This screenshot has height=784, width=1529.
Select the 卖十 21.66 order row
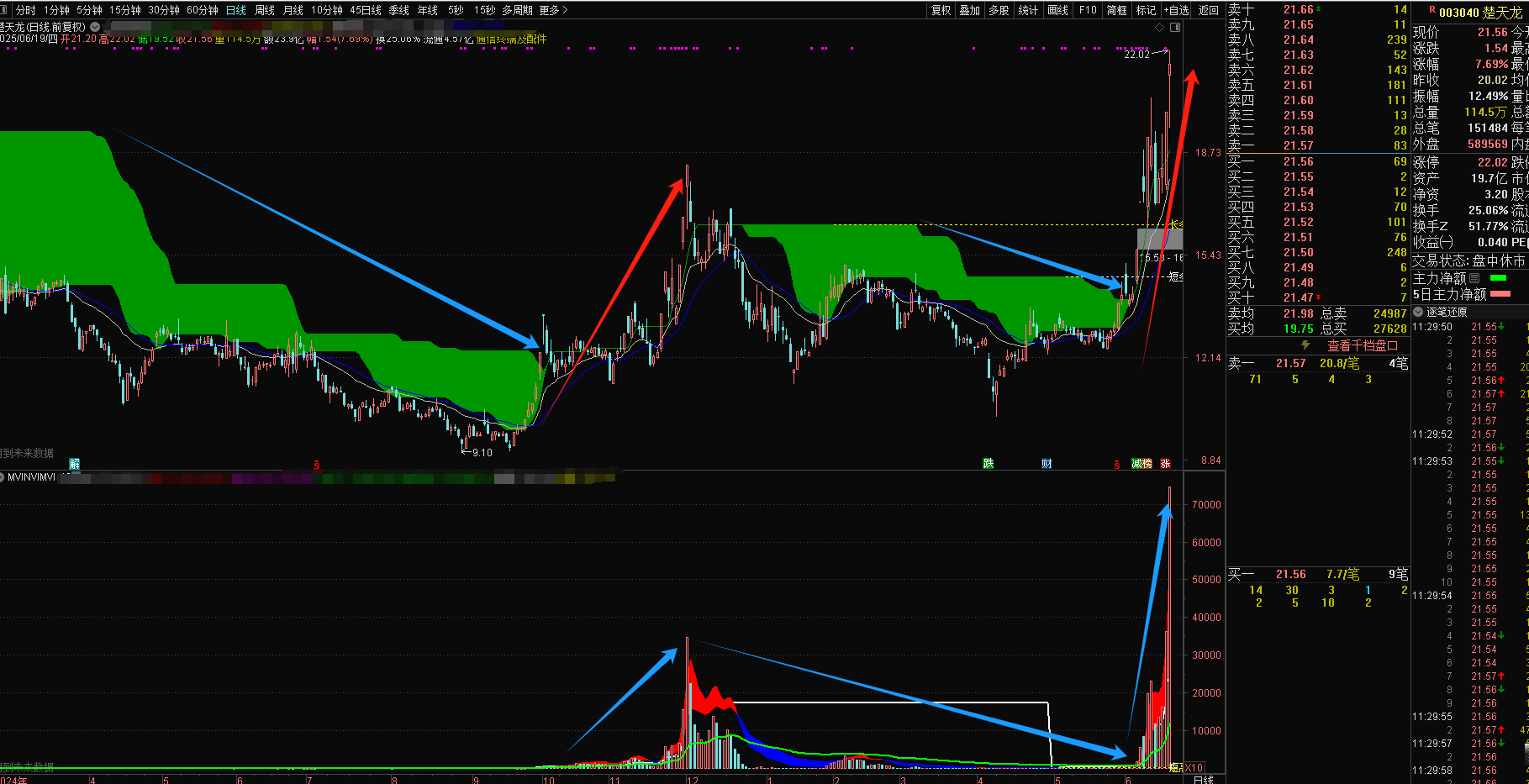(1317, 9)
